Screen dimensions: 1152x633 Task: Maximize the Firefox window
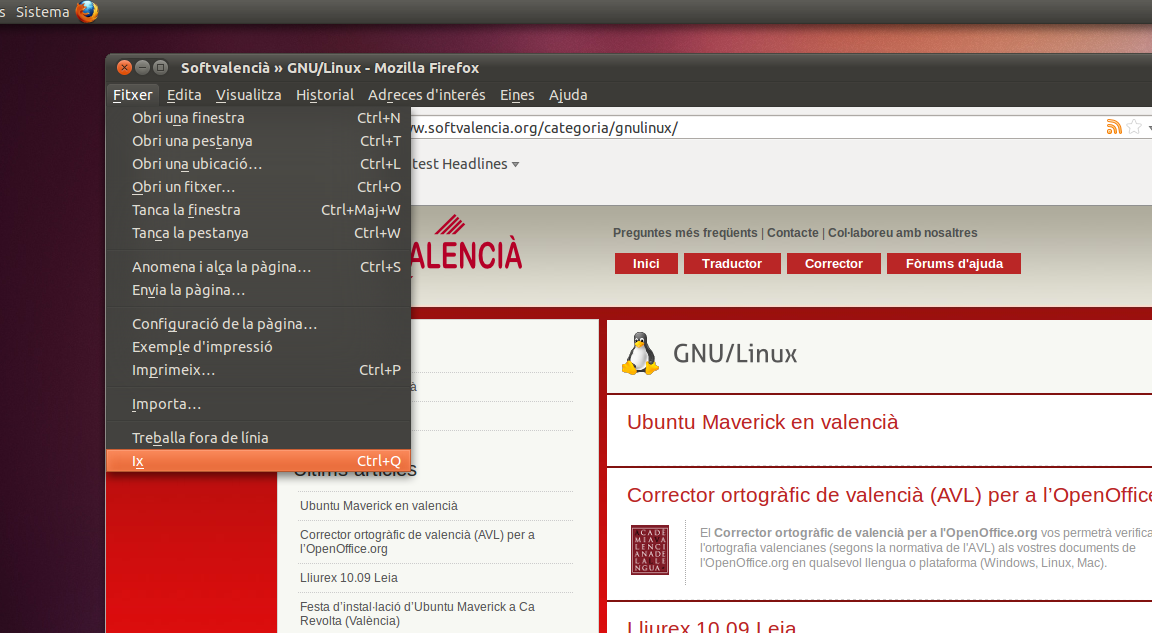coord(161,68)
